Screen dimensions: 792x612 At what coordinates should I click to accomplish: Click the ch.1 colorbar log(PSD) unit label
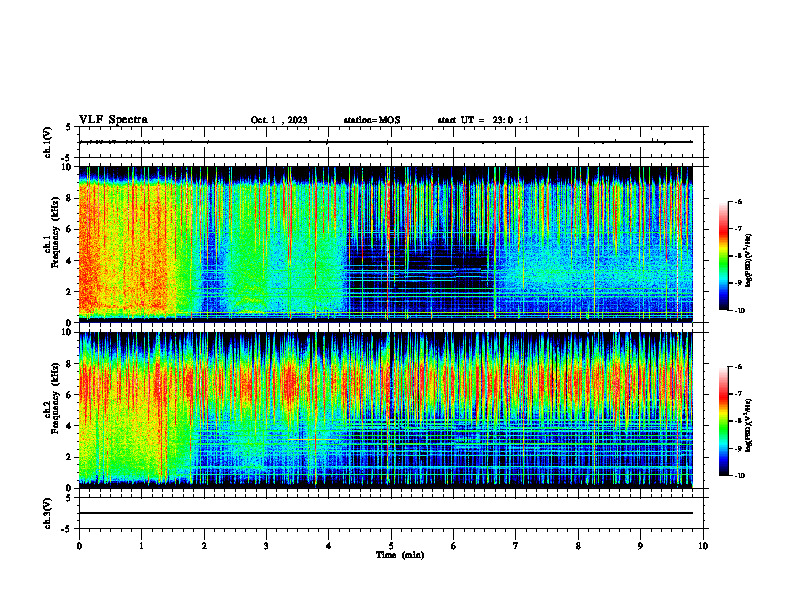[749, 261]
